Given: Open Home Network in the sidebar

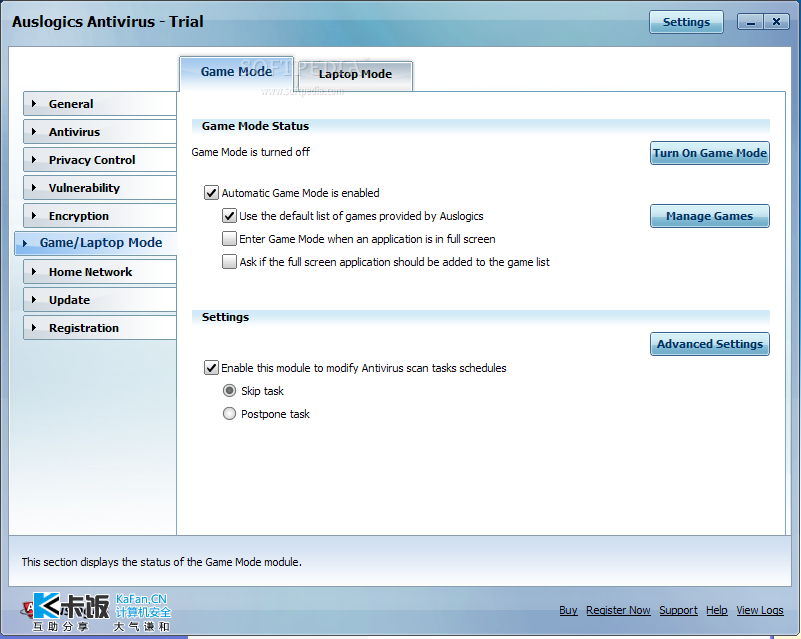Looking at the screenshot, I should (100, 272).
